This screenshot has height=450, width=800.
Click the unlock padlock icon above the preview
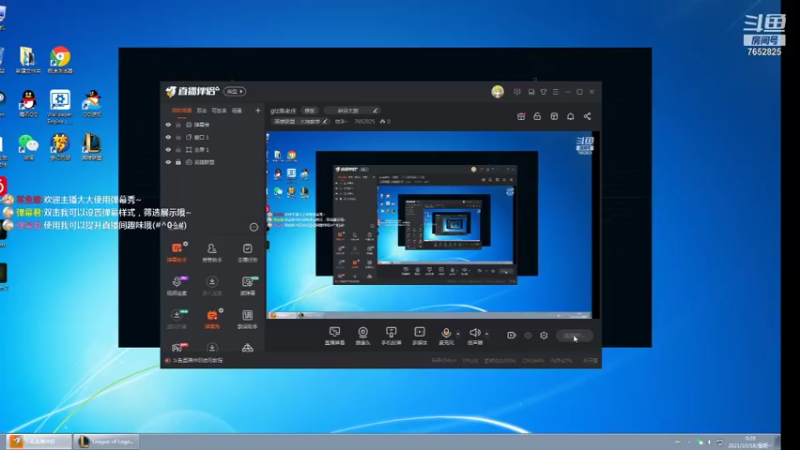537,116
